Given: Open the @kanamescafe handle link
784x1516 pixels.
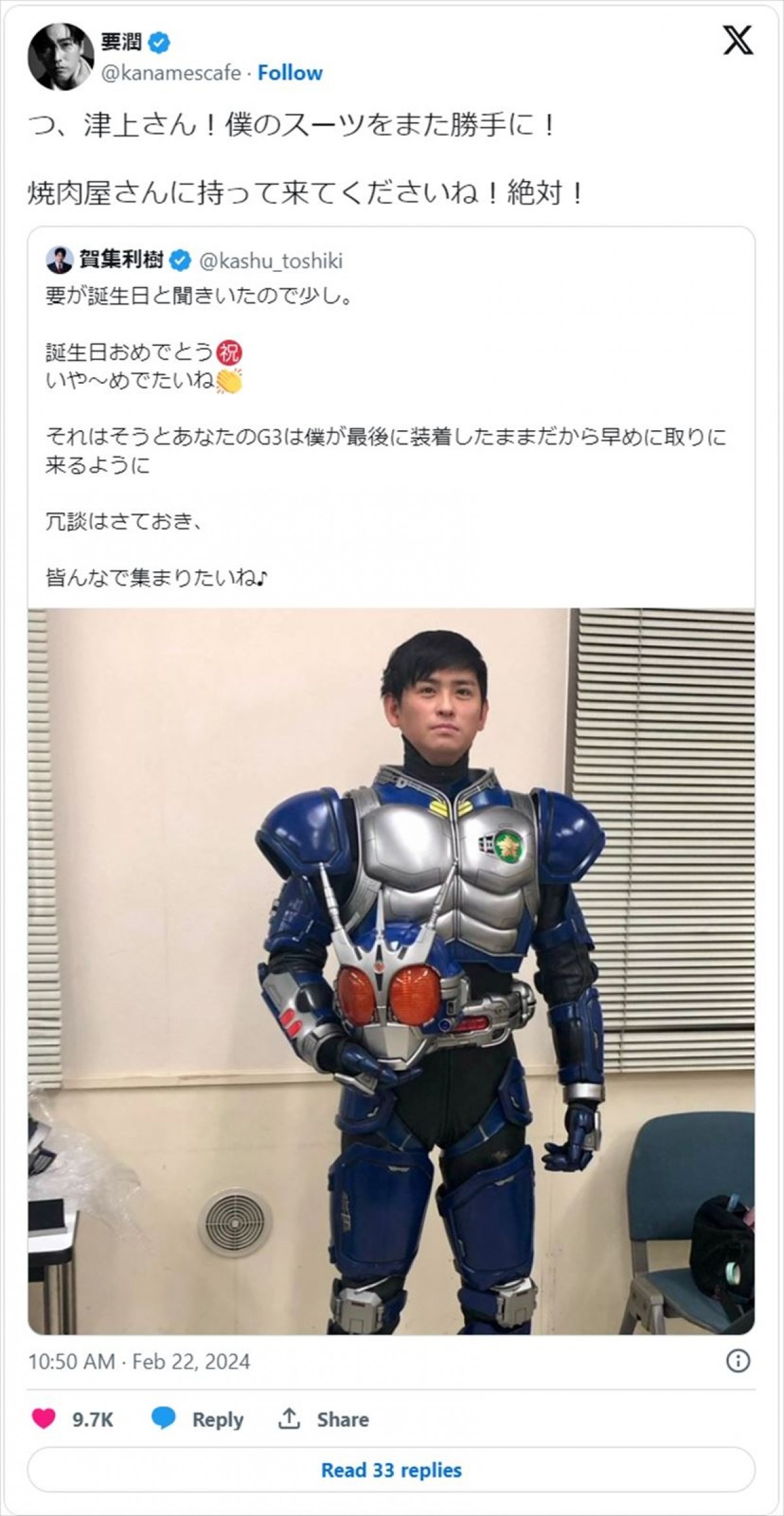Looking at the screenshot, I should pos(171,73).
